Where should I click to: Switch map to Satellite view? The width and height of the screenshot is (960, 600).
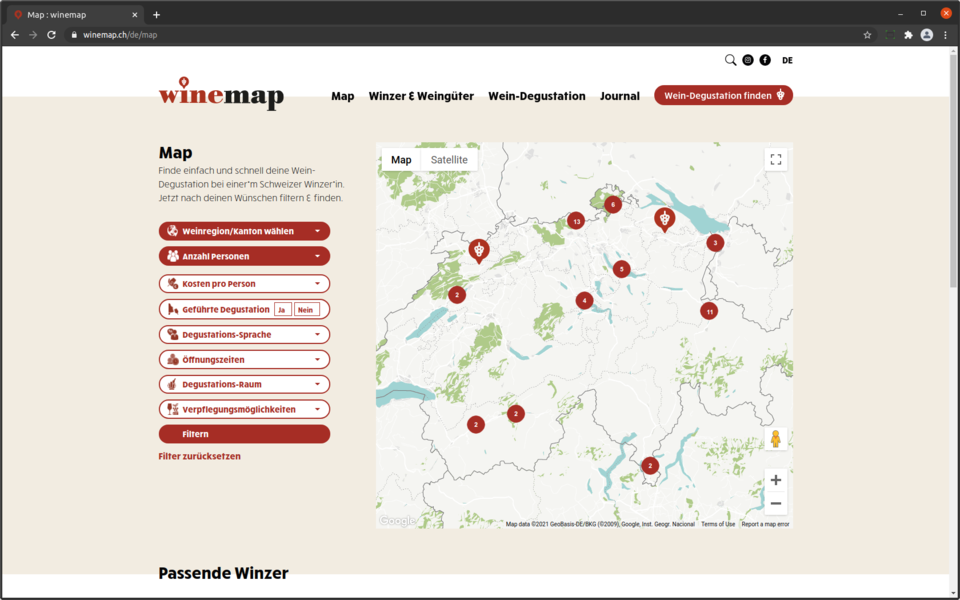(449, 160)
